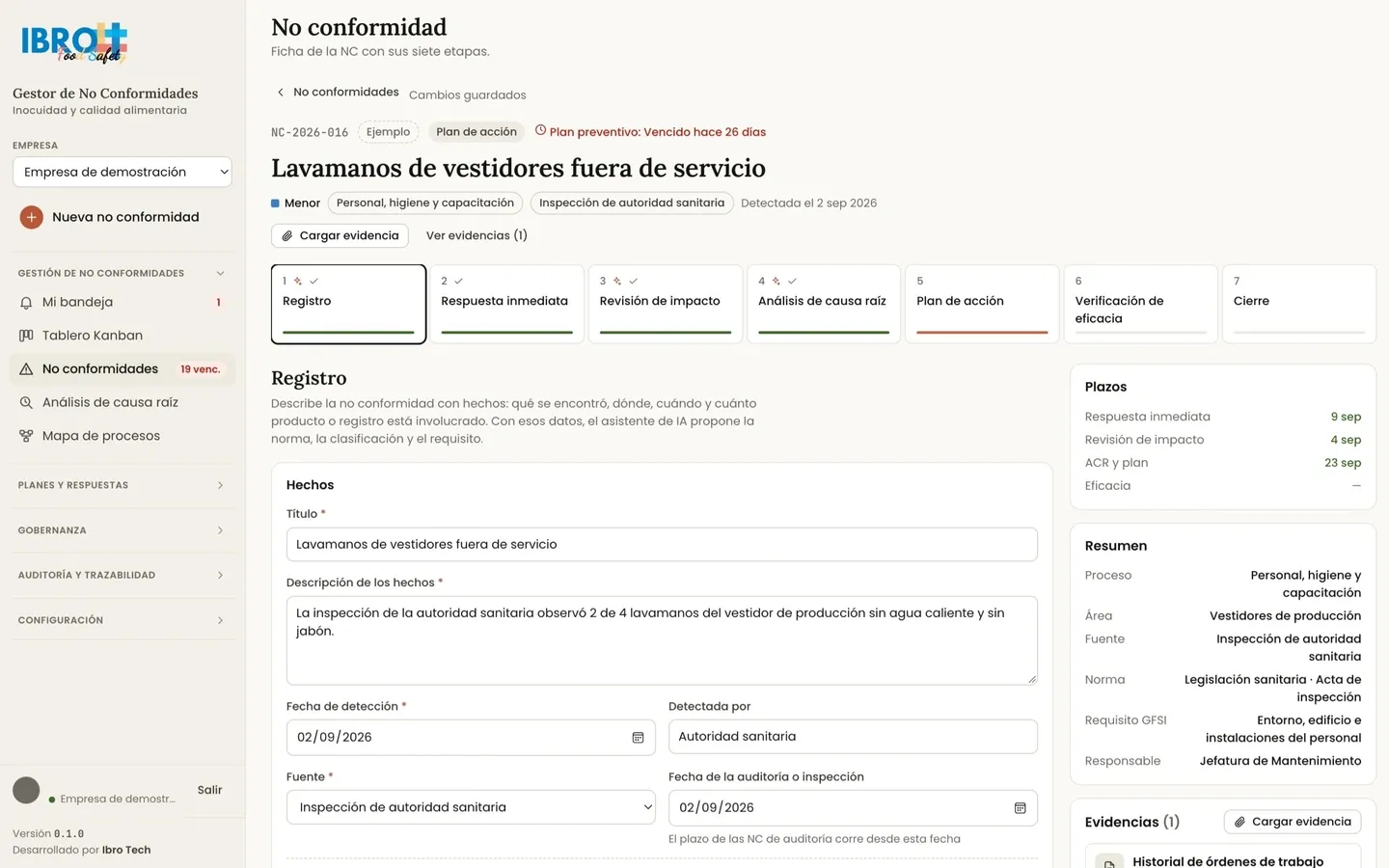Viewport: 1389px width, 868px height.
Task: Click Salir to log out
Action: point(209,790)
